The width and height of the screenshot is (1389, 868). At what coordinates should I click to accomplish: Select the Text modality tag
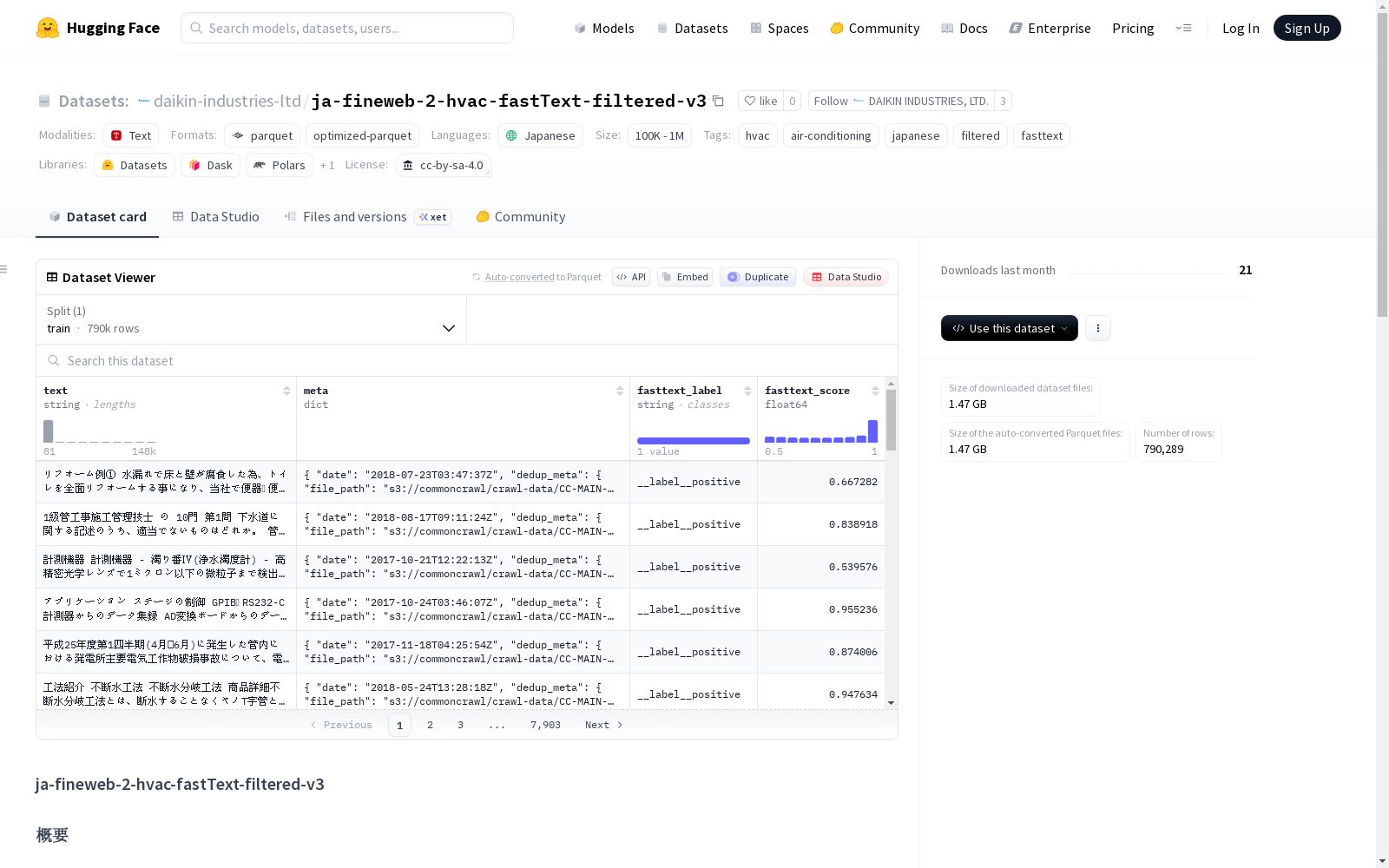coord(131,135)
